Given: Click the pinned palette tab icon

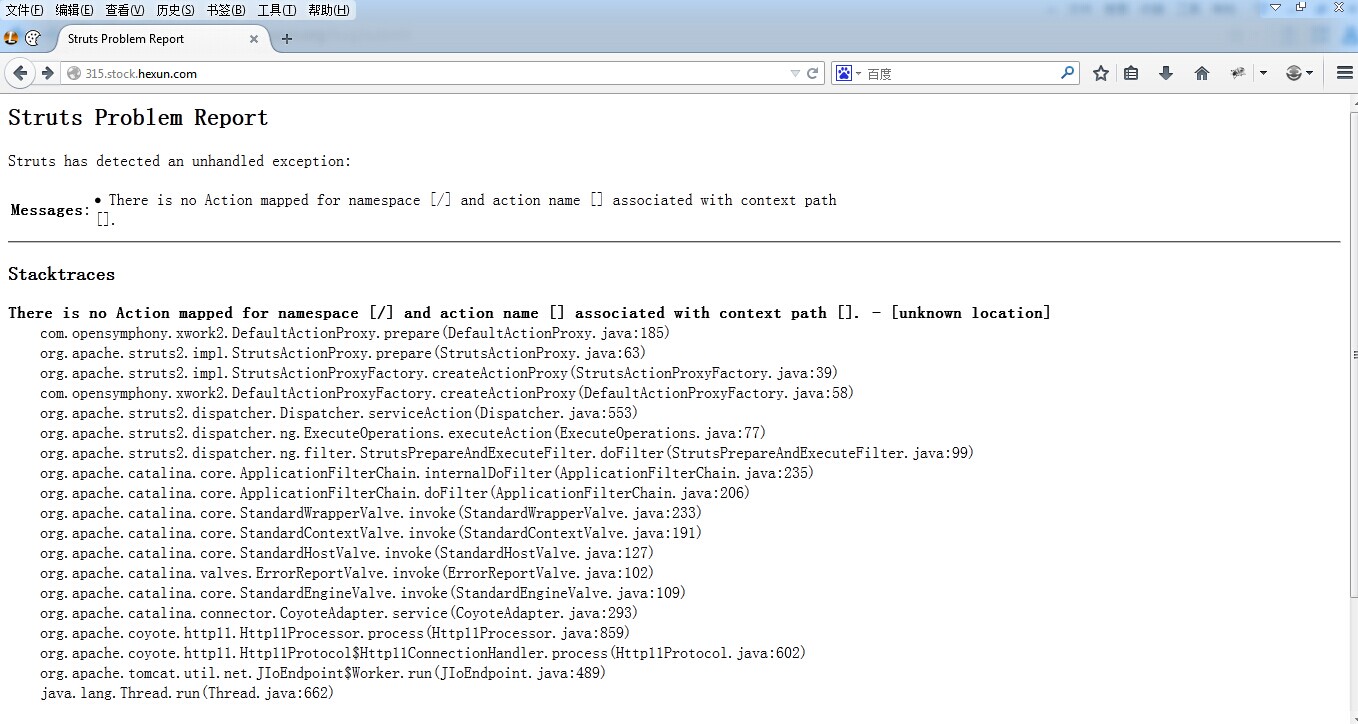Looking at the screenshot, I should (x=32, y=39).
